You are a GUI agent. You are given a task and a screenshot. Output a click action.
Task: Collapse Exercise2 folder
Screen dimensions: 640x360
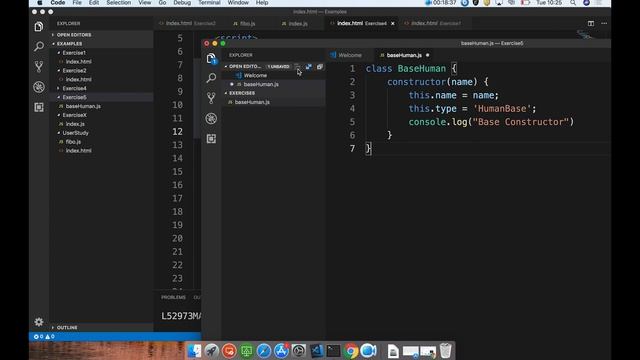click(59, 71)
